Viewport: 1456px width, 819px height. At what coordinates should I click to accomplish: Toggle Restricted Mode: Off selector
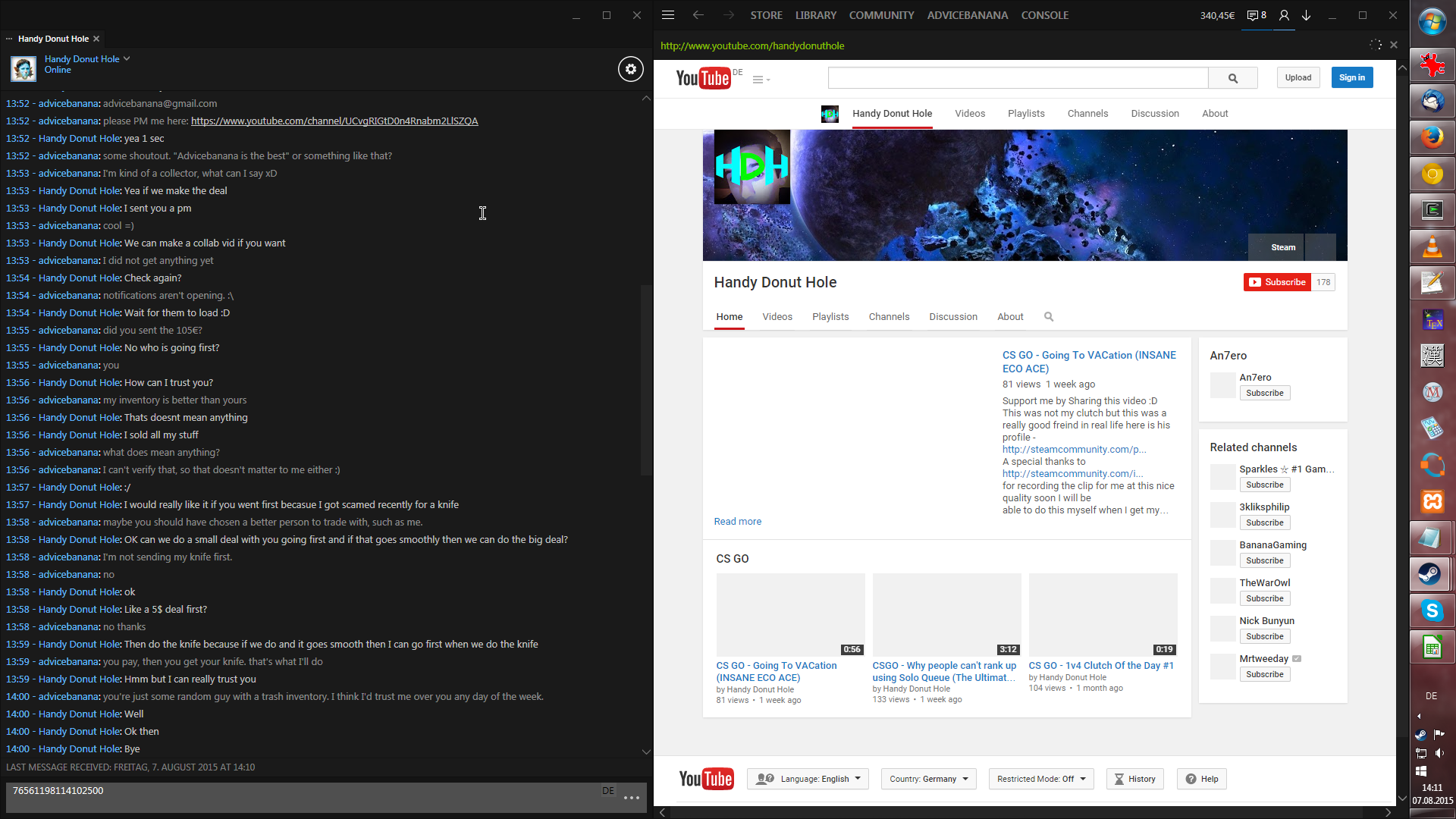pos(1040,779)
